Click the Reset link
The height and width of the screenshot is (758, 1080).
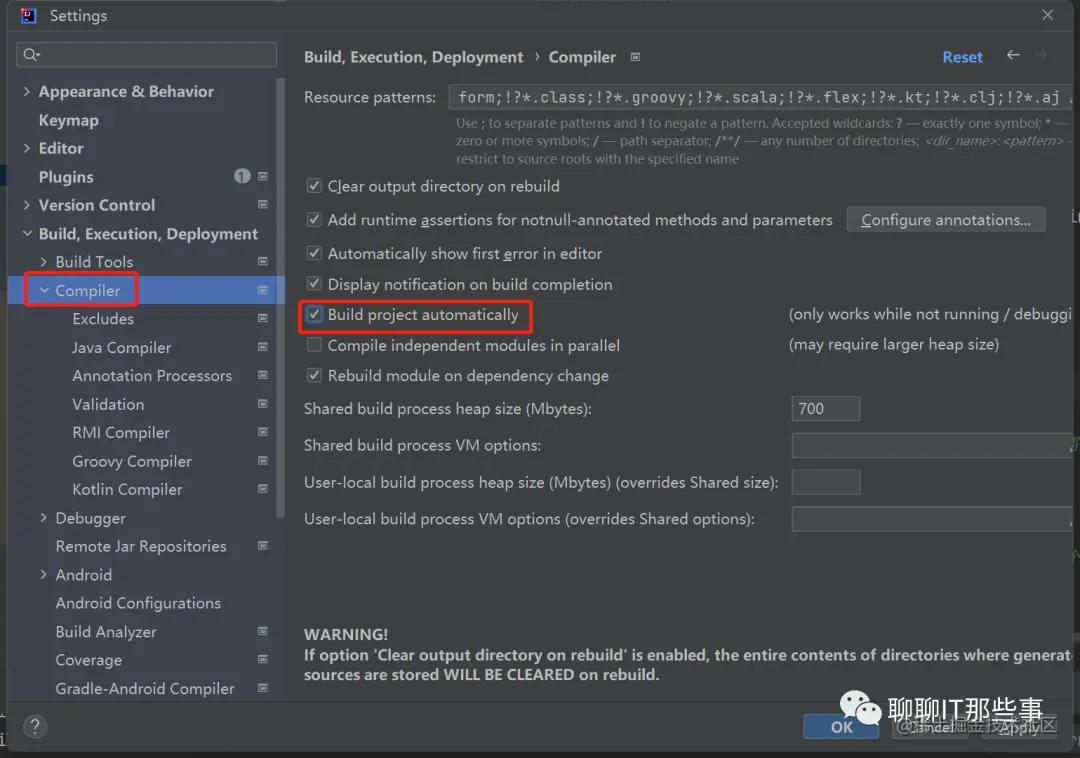point(962,57)
